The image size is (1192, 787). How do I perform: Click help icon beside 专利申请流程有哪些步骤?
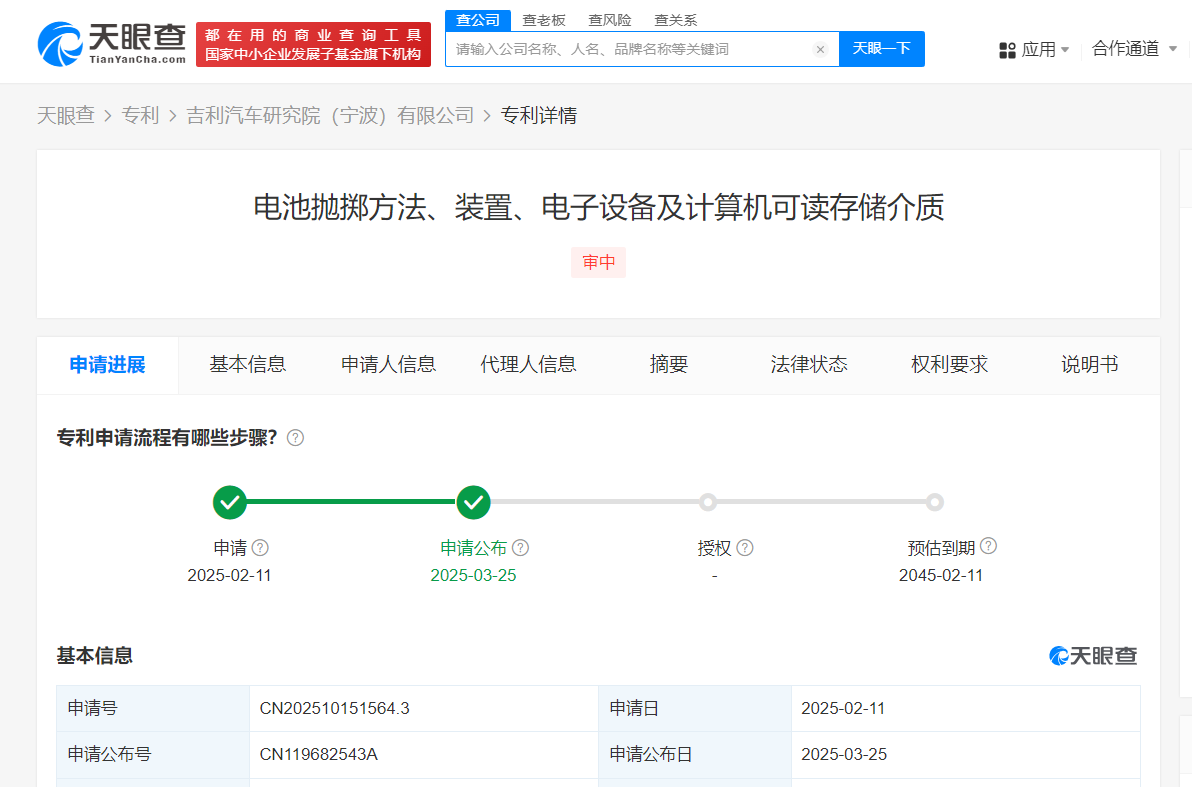[295, 438]
